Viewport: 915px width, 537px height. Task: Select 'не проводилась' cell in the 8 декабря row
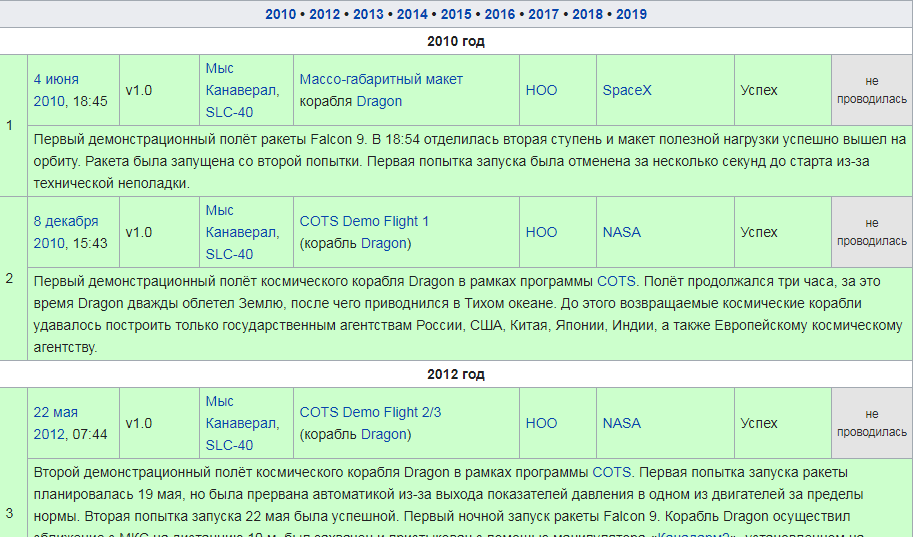tap(872, 232)
